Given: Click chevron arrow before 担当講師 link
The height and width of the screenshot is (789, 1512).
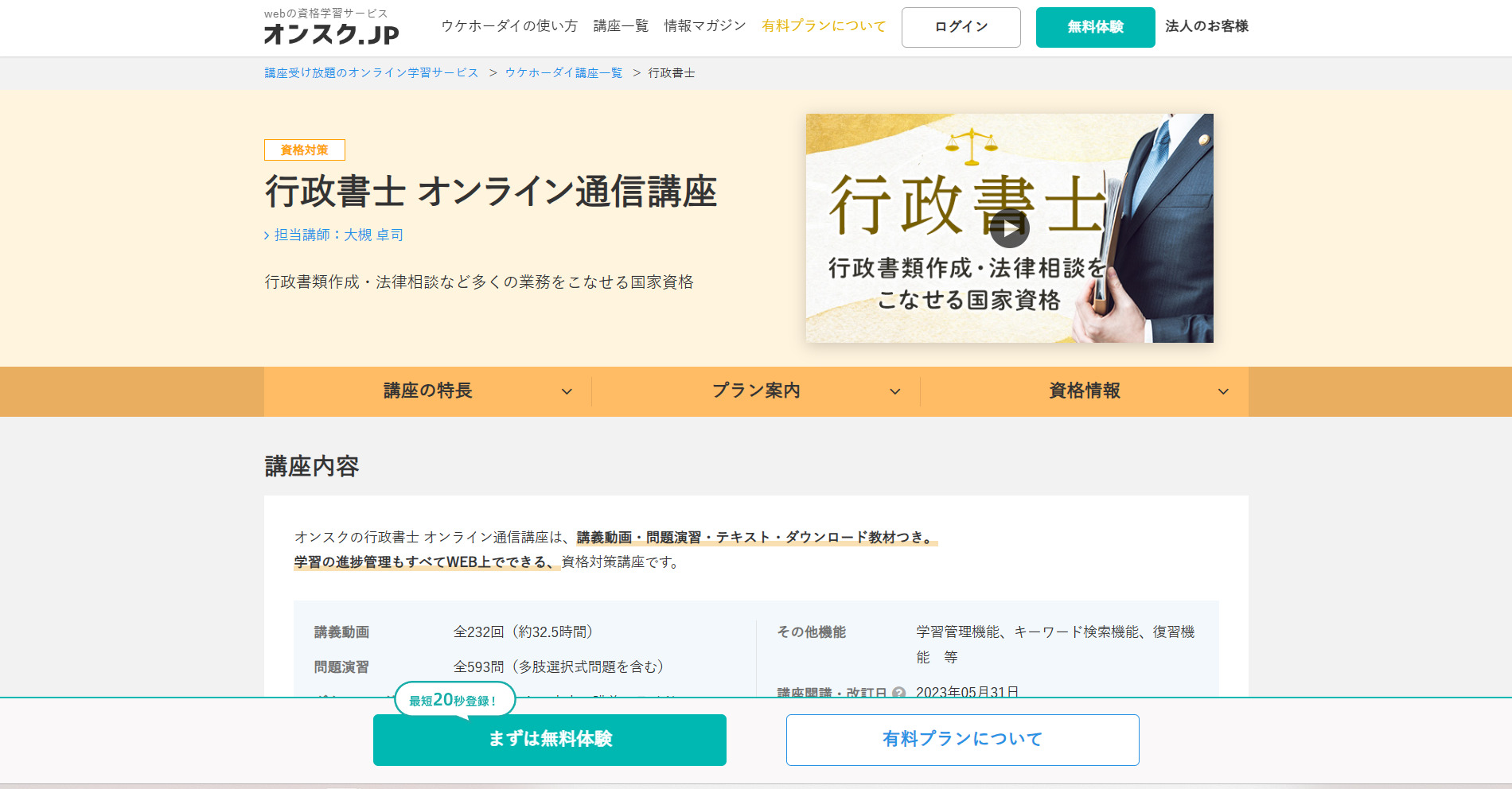Looking at the screenshot, I should pos(267,235).
